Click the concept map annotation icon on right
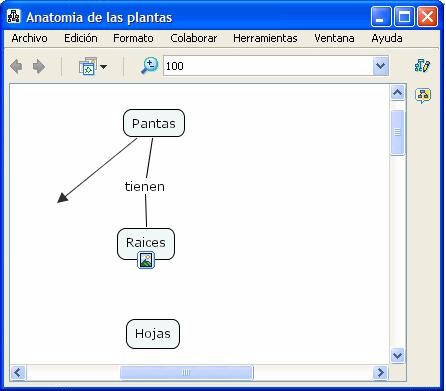This screenshot has height=391, width=446. click(423, 96)
